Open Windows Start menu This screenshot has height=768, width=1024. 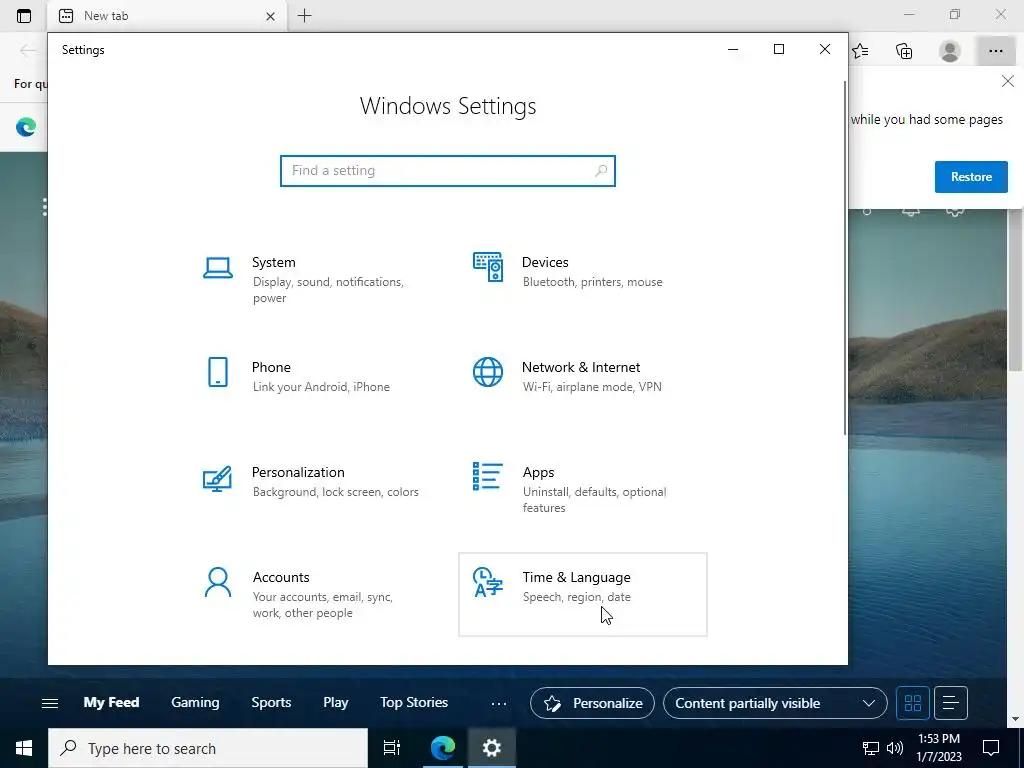pyautogui.click(x=24, y=748)
